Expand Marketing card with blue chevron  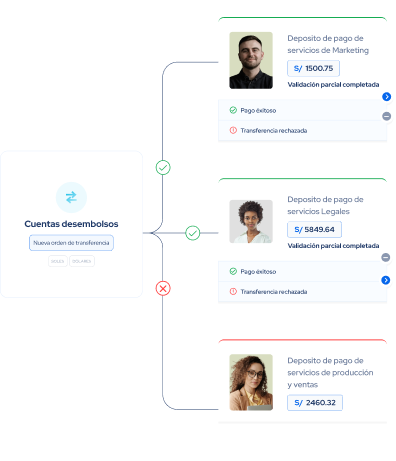(387, 97)
